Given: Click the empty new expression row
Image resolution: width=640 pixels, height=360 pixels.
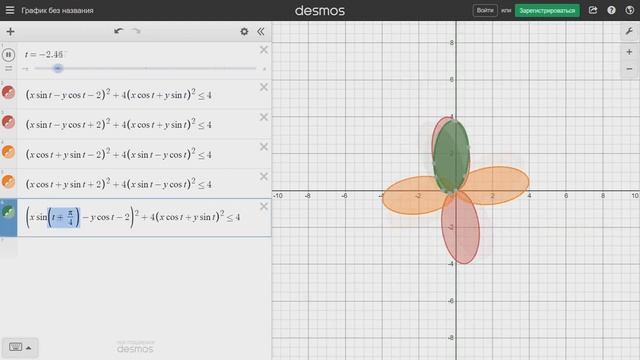Looking at the screenshot, I should 144,247.
